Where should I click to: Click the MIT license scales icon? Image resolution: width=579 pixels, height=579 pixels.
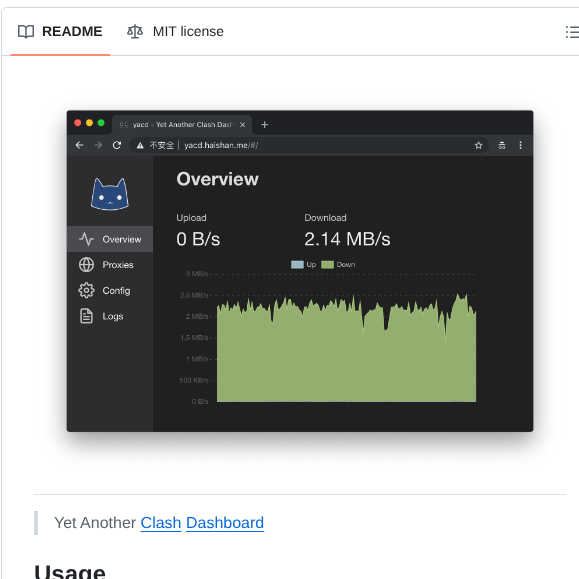(135, 32)
